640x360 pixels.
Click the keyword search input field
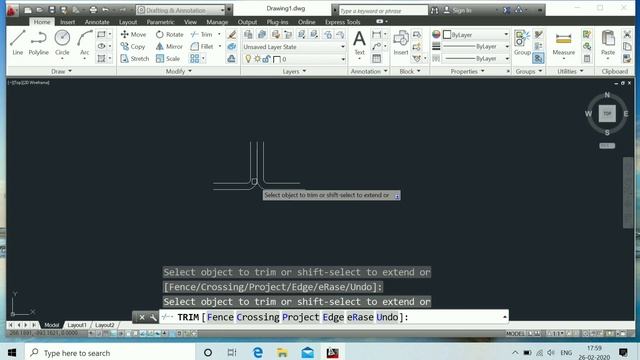(x=383, y=11)
